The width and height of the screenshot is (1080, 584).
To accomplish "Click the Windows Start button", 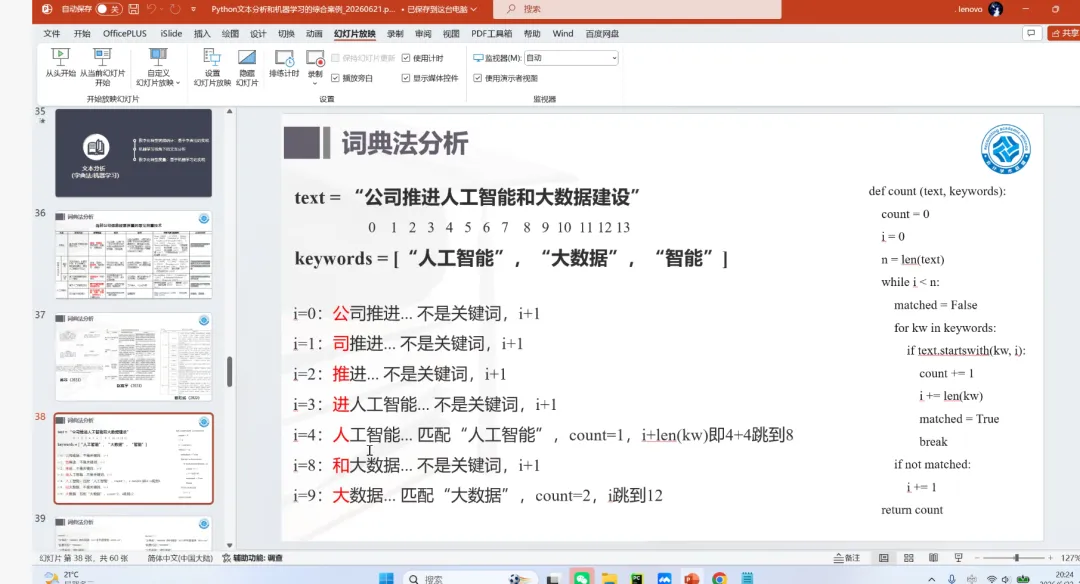I will 386,578.
